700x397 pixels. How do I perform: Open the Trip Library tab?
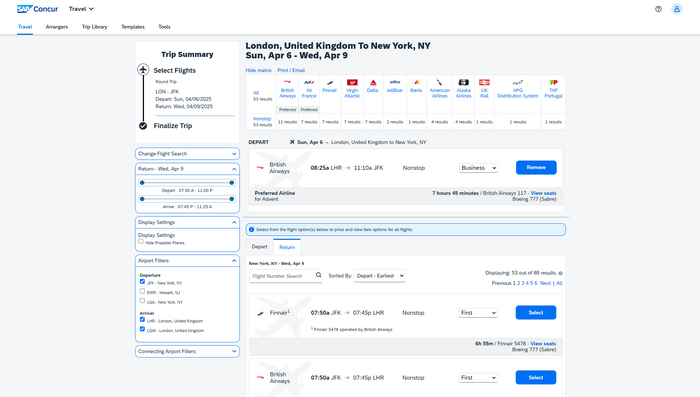point(95,27)
